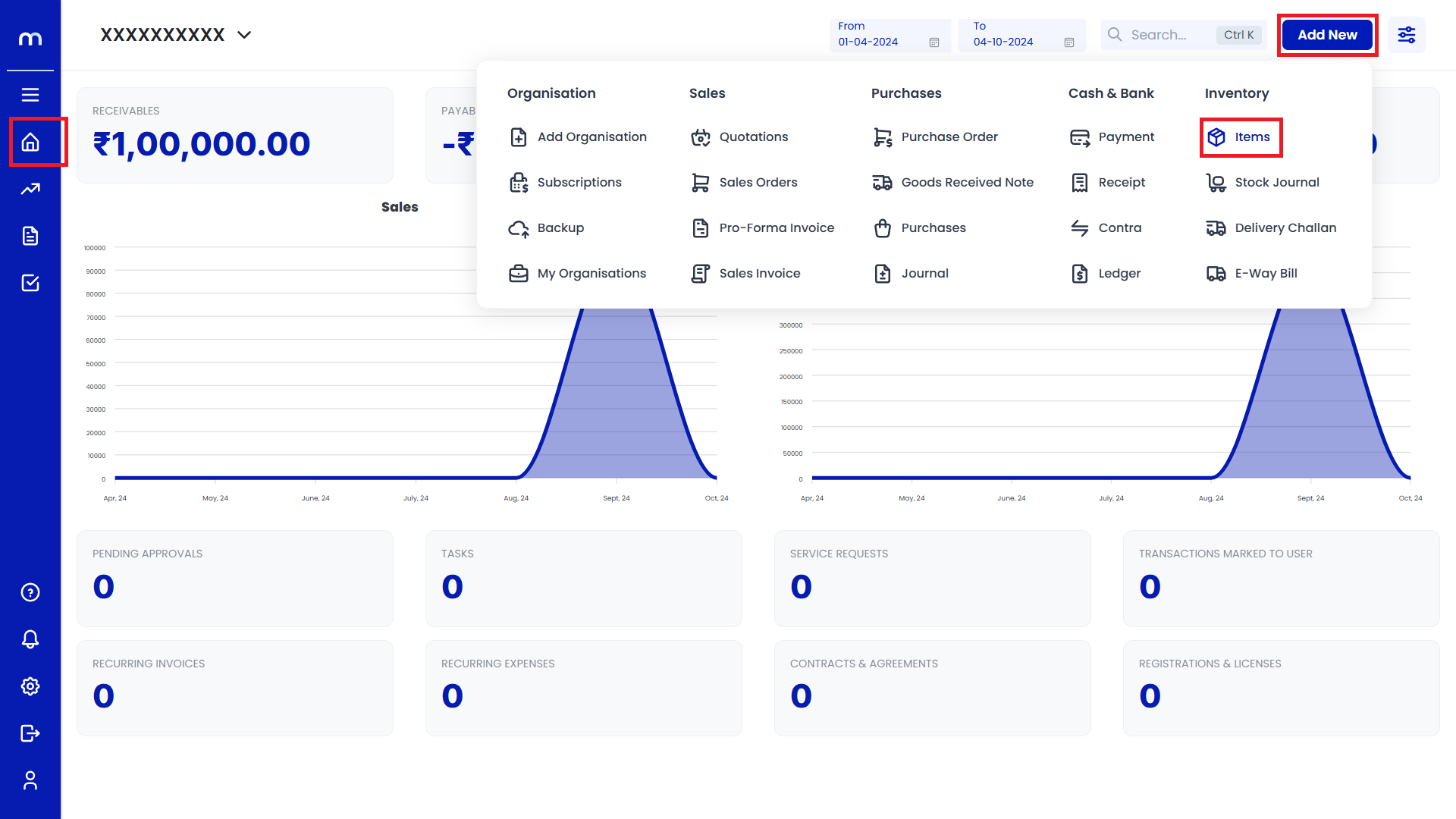Expand the organisation name dropdown
The image size is (1456, 819).
[244, 35]
